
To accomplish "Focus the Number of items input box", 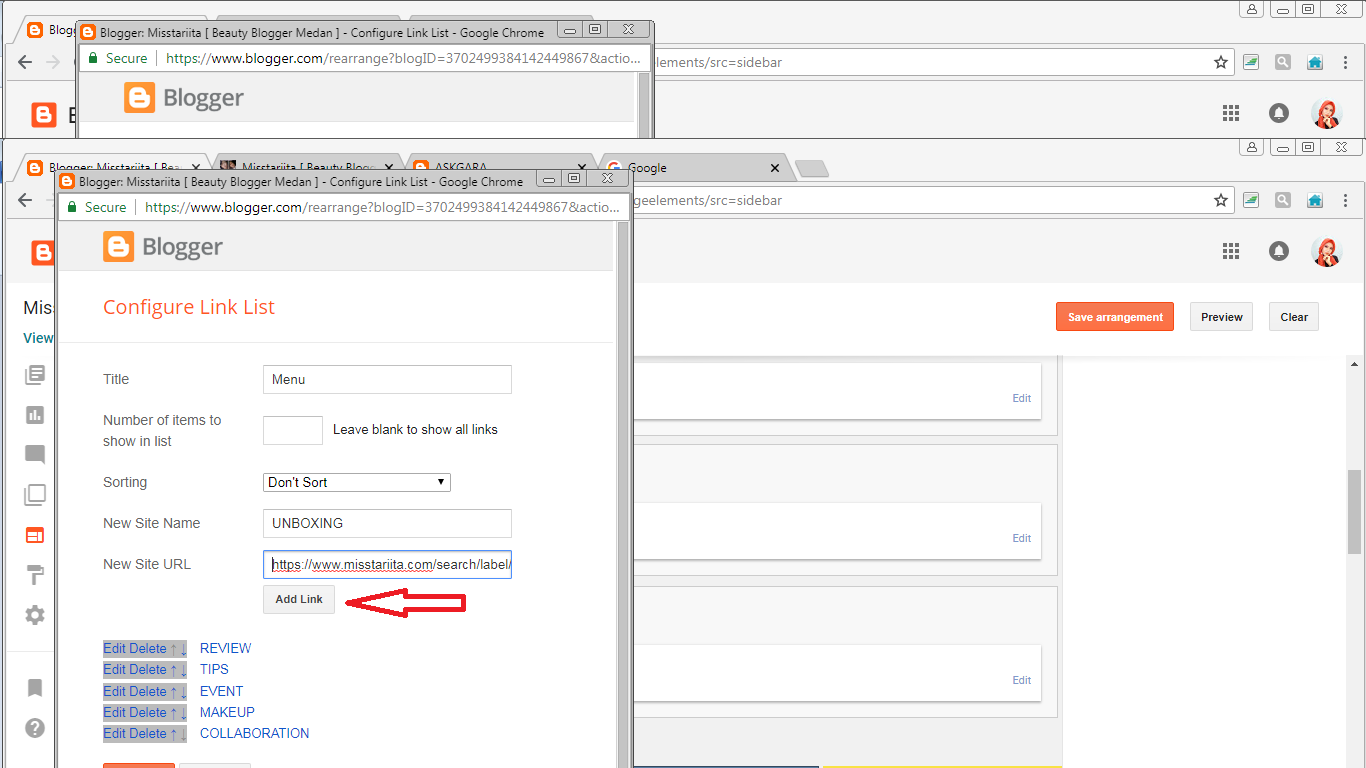I will tap(293, 430).
